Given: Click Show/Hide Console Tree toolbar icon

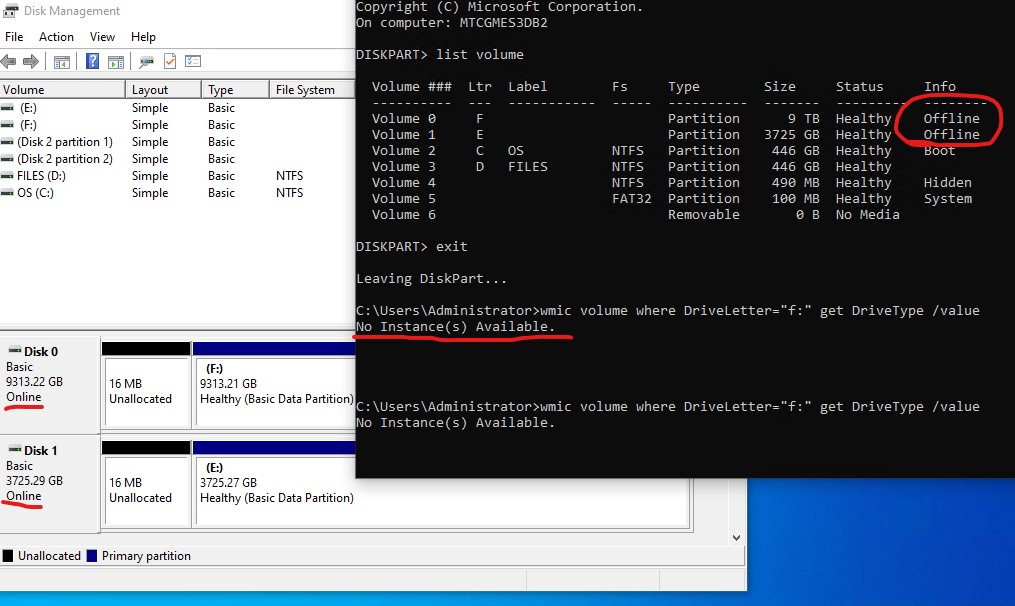Looking at the screenshot, I should click(x=62, y=62).
